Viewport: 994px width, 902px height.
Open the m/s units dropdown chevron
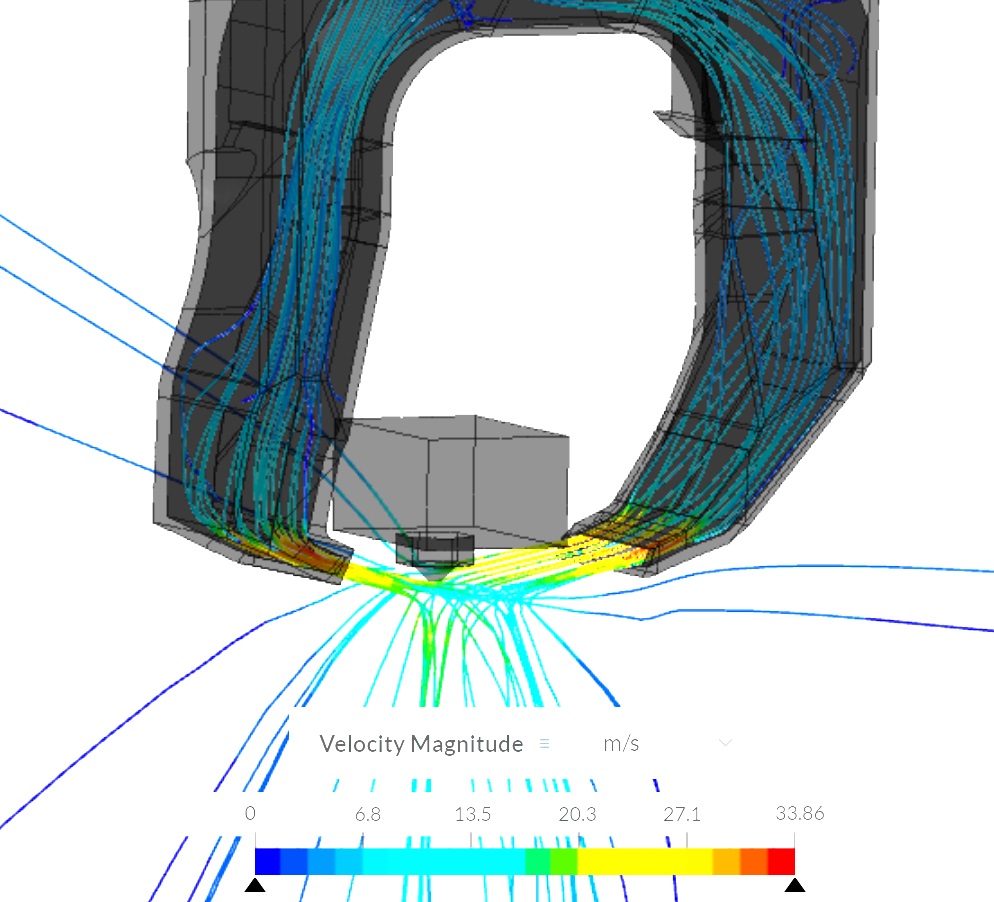tap(724, 743)
